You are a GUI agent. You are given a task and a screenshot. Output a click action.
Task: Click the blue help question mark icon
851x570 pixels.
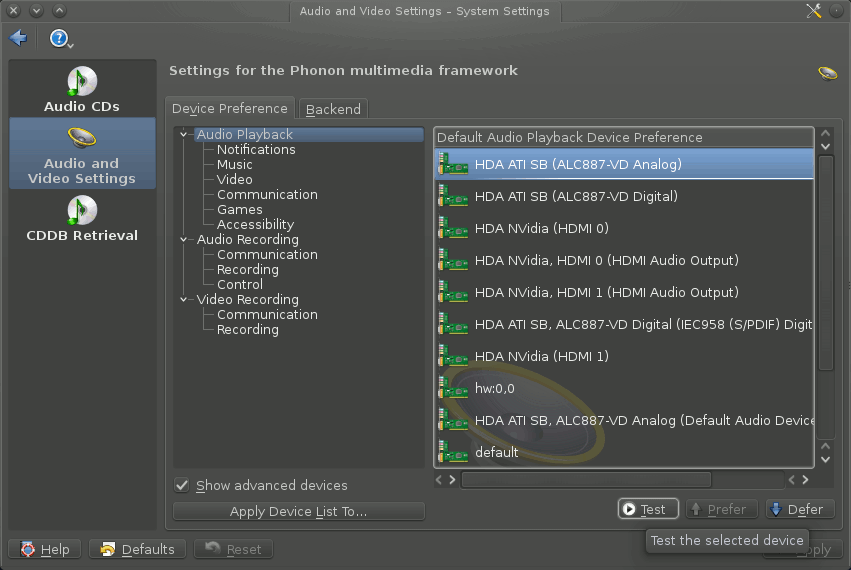pyautogui.click(x=59, y=38)
